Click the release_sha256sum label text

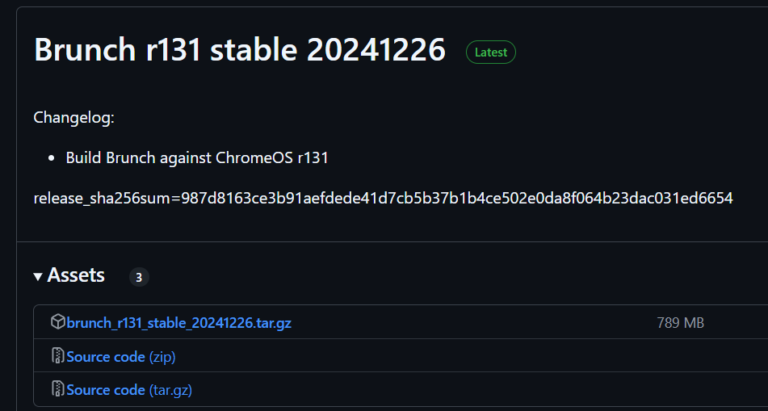[101, 198]
